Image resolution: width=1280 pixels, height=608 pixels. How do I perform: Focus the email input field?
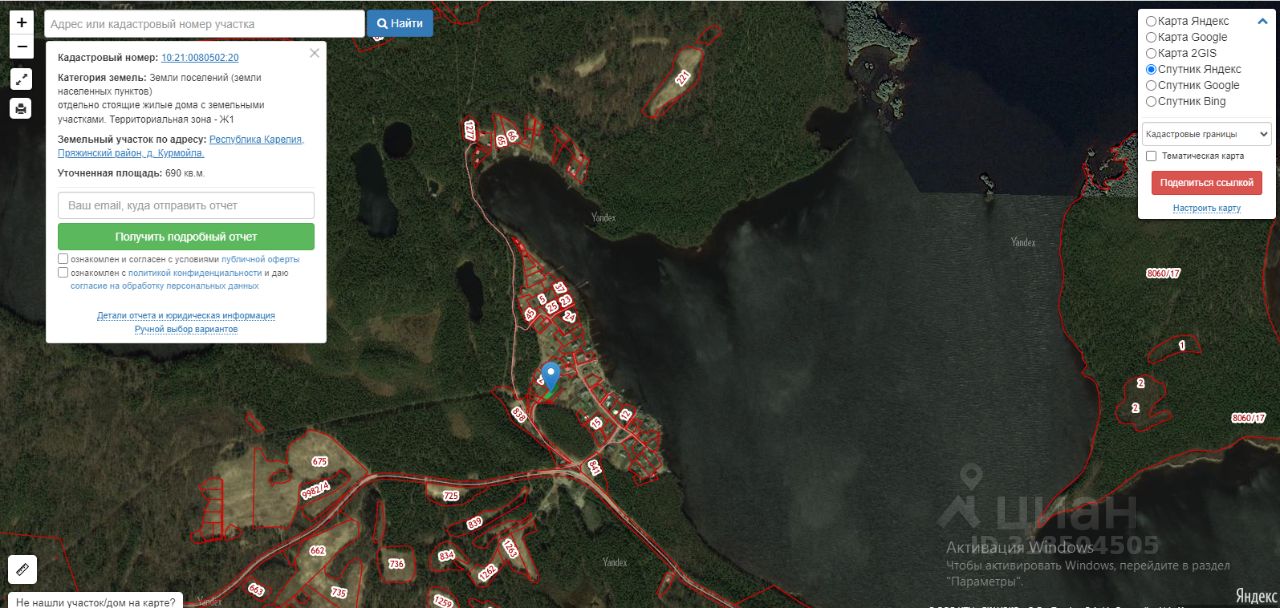pyautogui.click(x=186, y=205)
